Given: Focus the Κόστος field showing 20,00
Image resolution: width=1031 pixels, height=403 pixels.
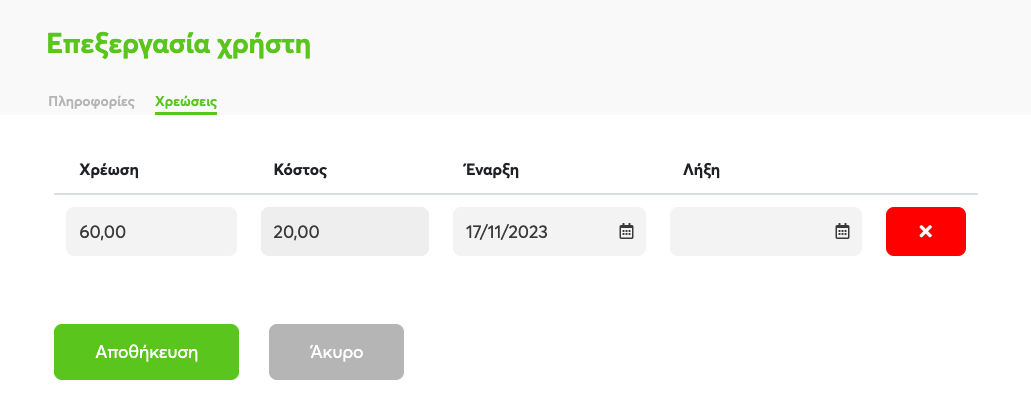Looking at the screenshot, I should click(345, 231).
